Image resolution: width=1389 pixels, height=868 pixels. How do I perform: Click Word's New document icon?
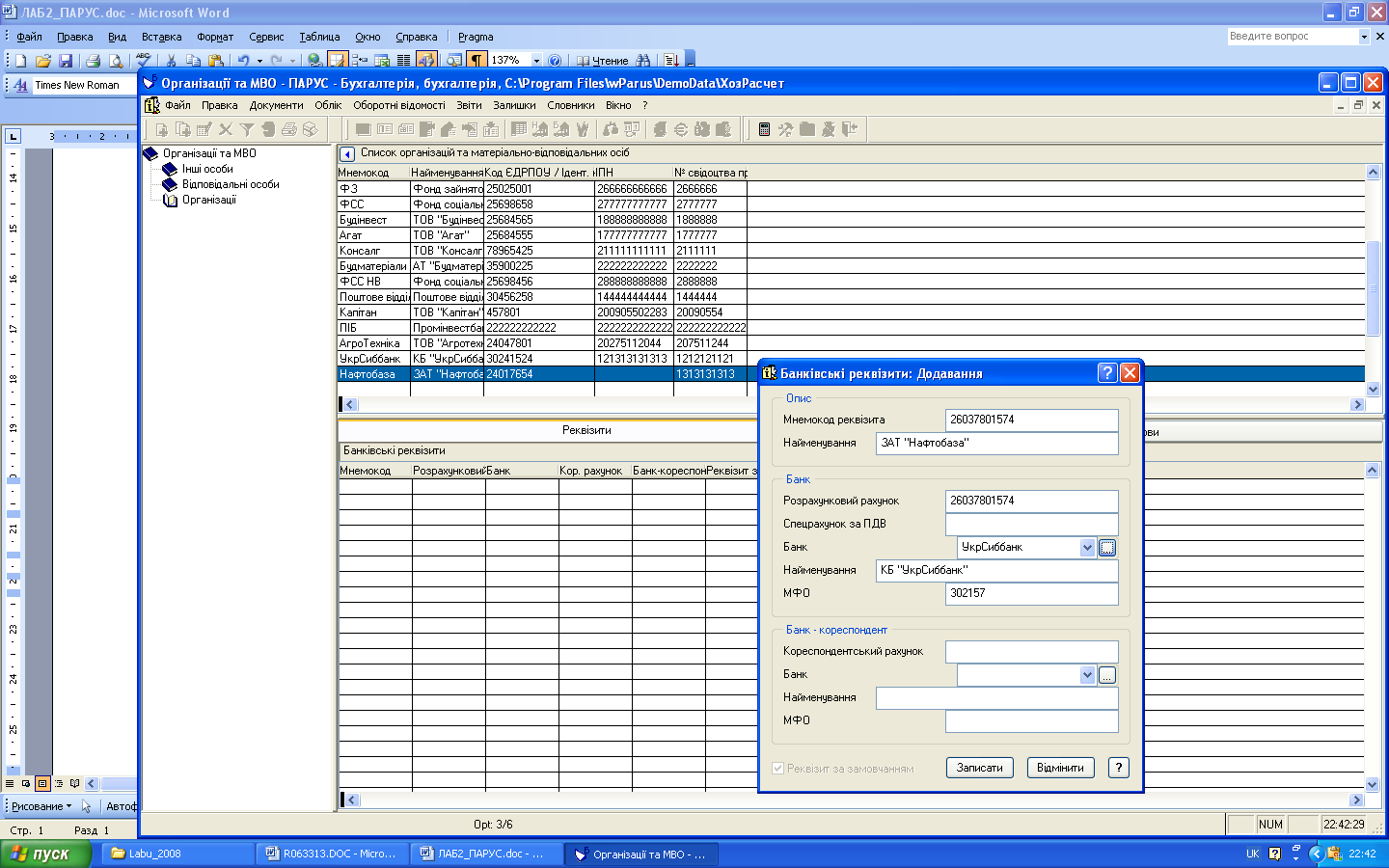(x=20, y=60)
